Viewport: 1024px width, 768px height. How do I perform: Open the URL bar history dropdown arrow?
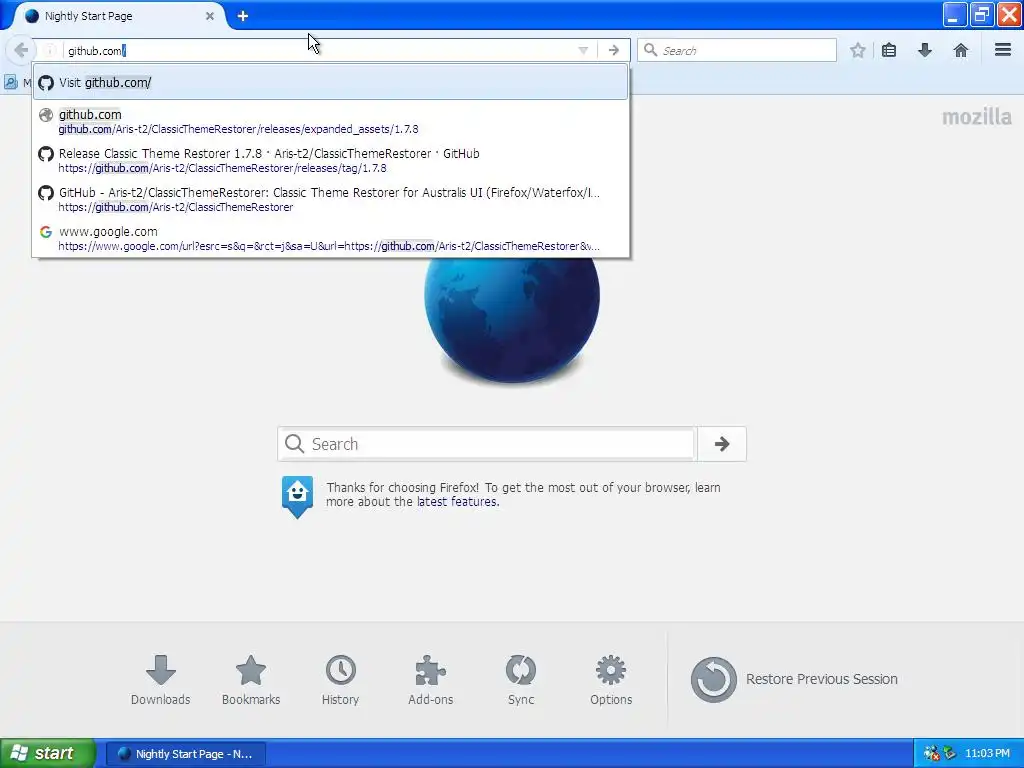(x=583, y=50)
